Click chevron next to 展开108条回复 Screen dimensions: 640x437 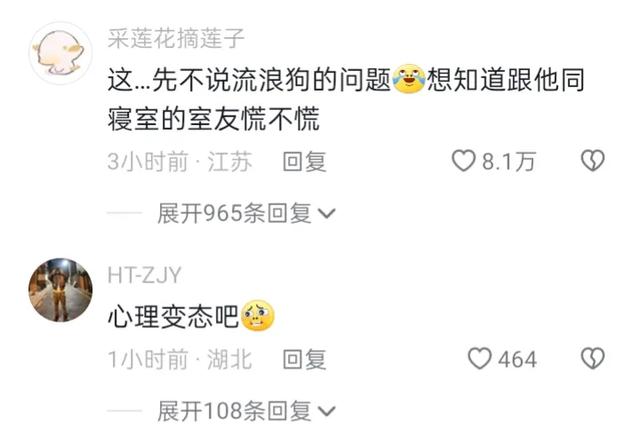tap(327, 411)
